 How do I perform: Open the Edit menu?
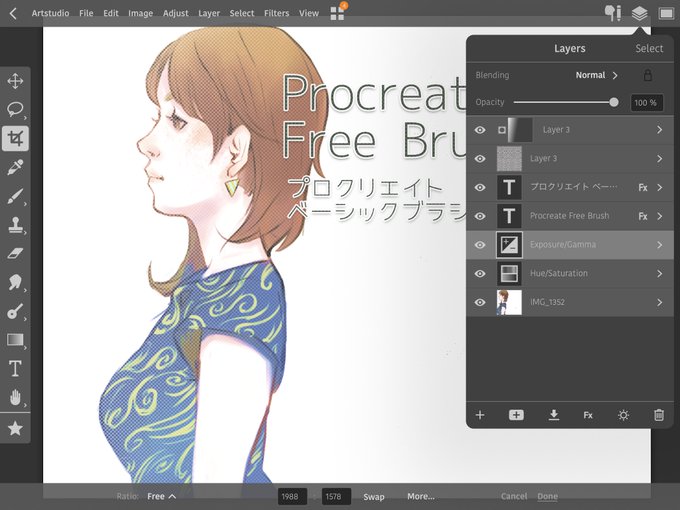pyautogui.click(x=111, y=13)
